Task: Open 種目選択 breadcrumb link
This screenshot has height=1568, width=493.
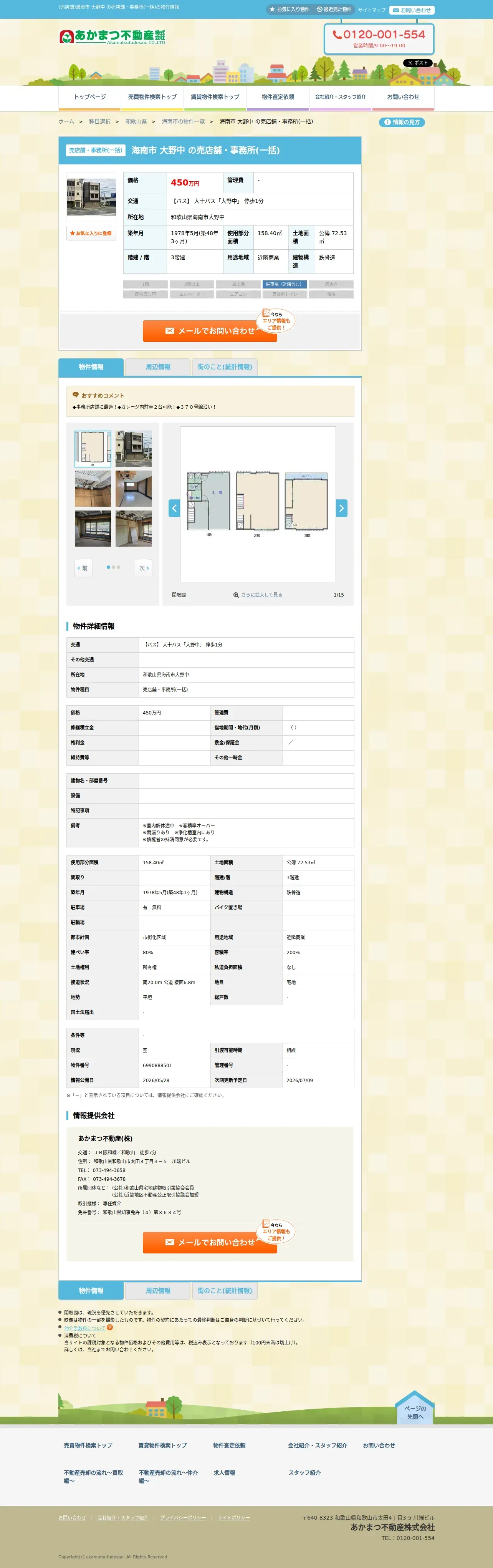Action: click(100, 122)
